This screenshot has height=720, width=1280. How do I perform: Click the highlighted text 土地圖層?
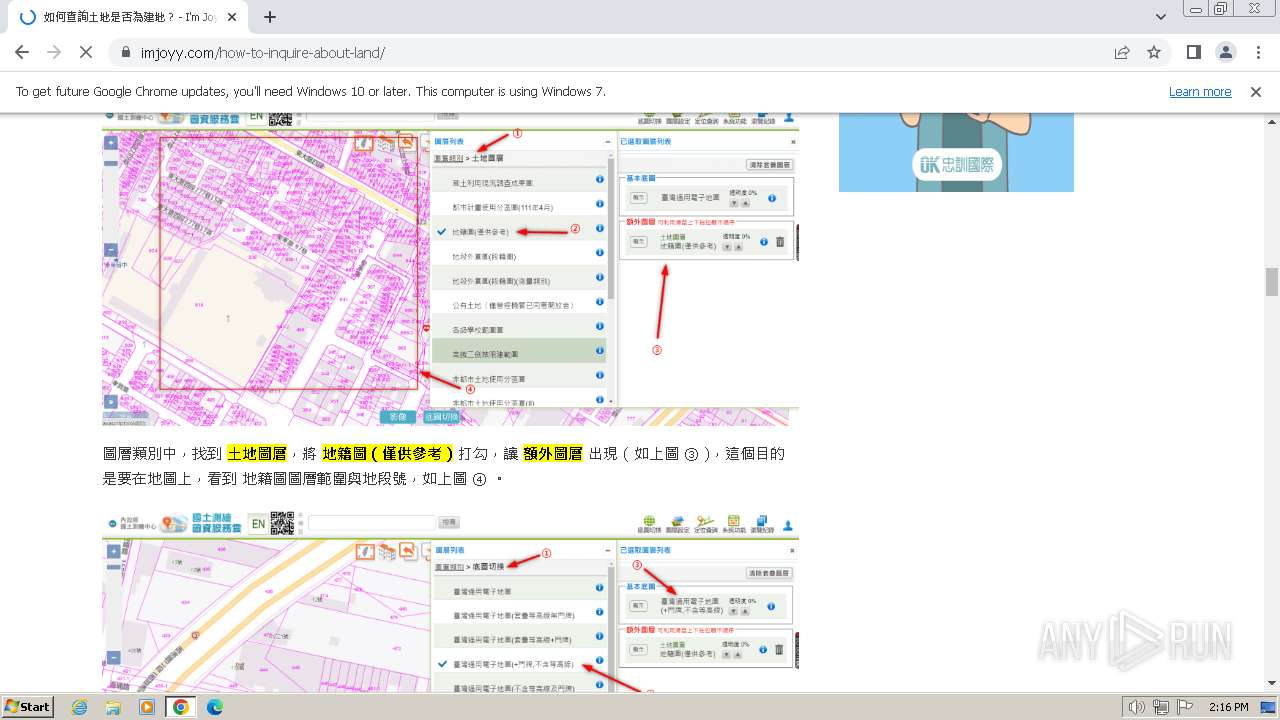tap(257, 454)
